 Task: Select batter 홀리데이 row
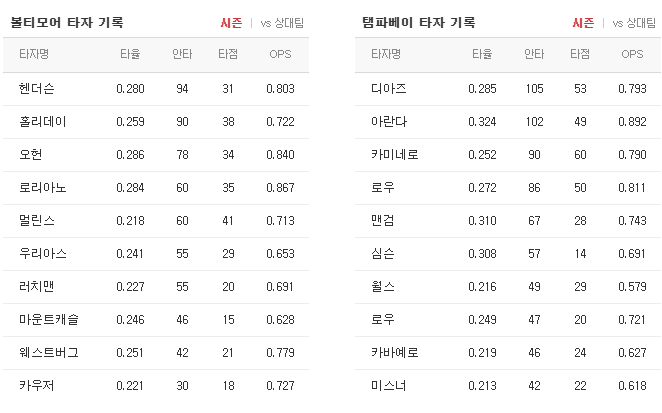[156, 122]
